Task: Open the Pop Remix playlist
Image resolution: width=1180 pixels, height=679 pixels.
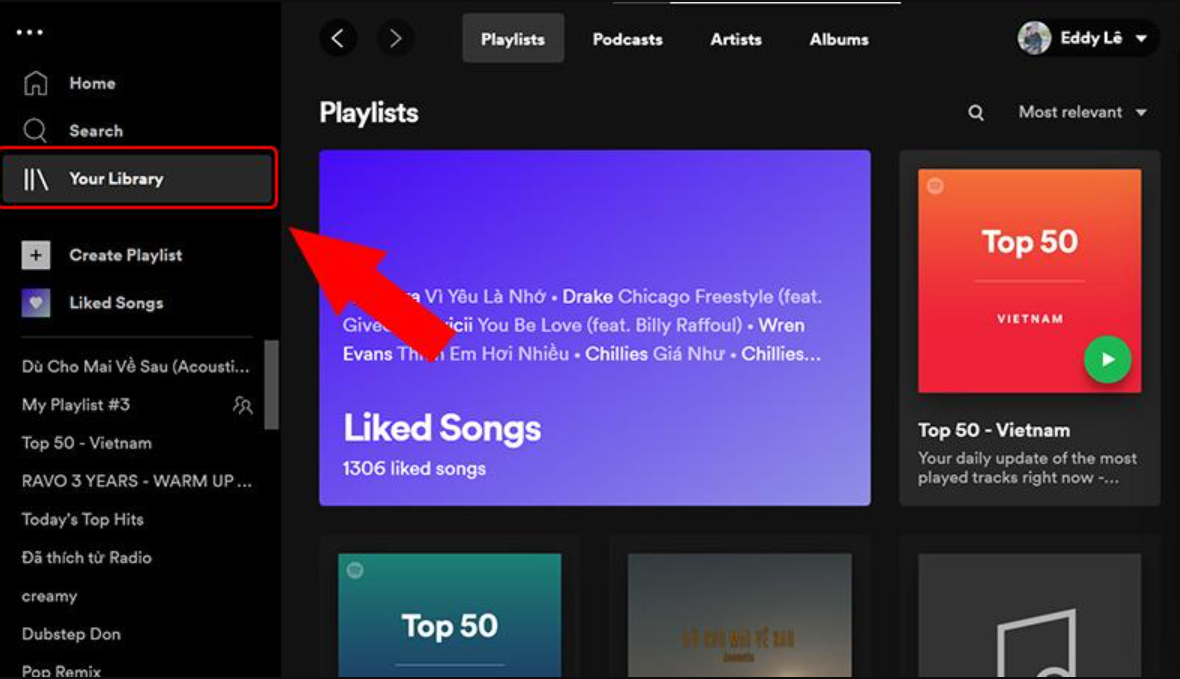Action: 61,671
